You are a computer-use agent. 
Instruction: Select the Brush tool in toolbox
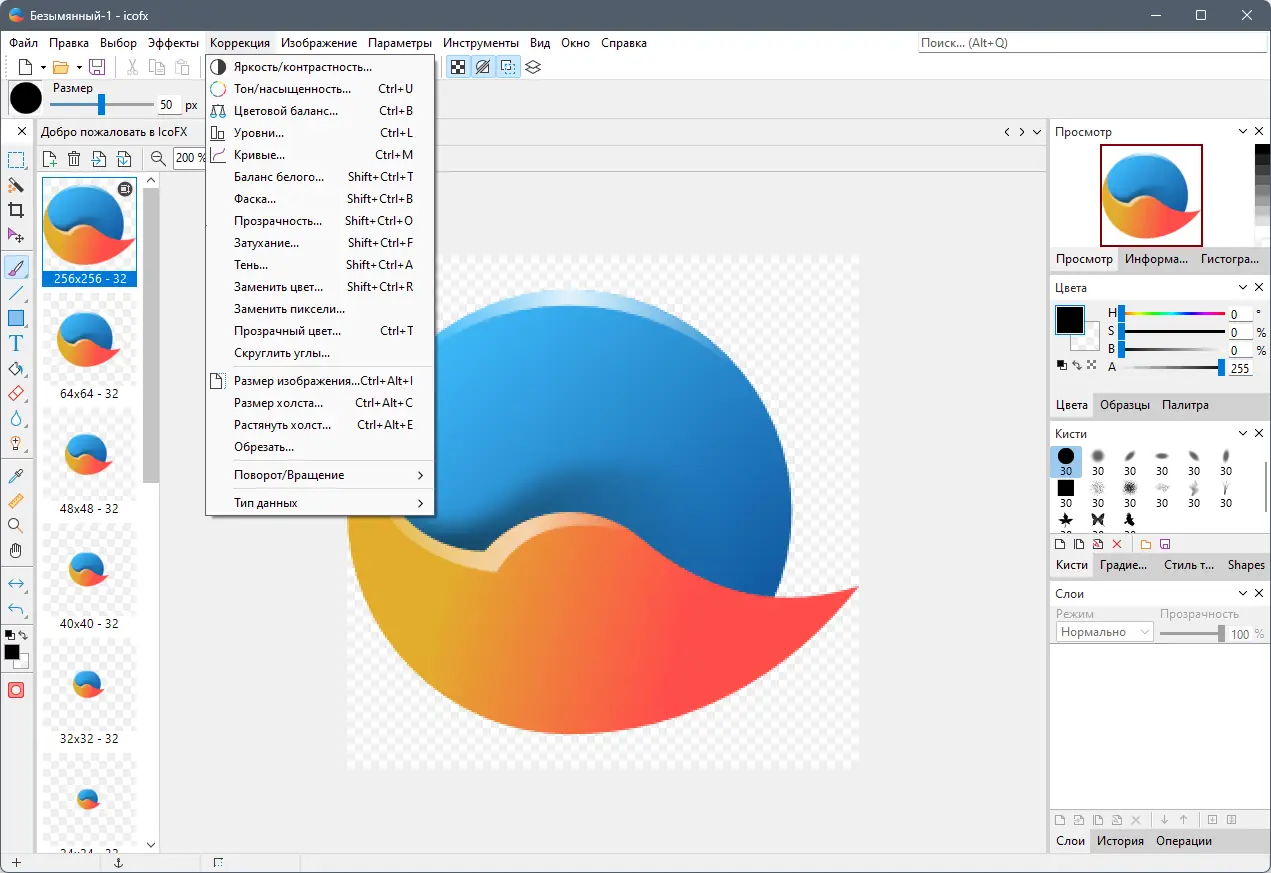[16, 268]
